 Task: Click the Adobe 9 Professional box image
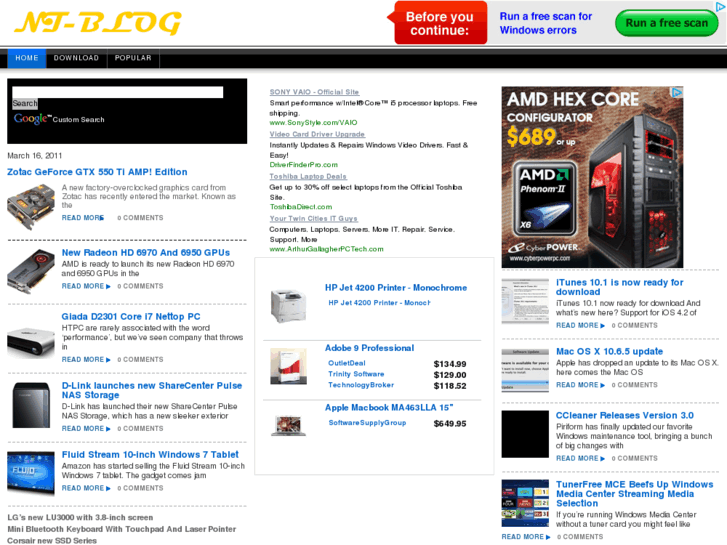(x=288, y=366)
